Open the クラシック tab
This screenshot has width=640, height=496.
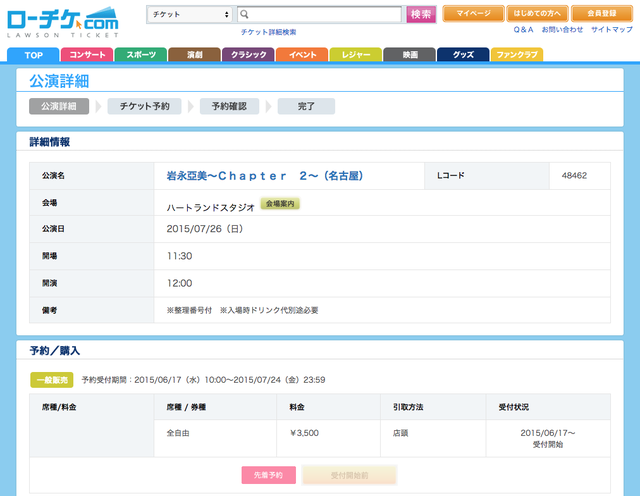click(x=248, y=55)
